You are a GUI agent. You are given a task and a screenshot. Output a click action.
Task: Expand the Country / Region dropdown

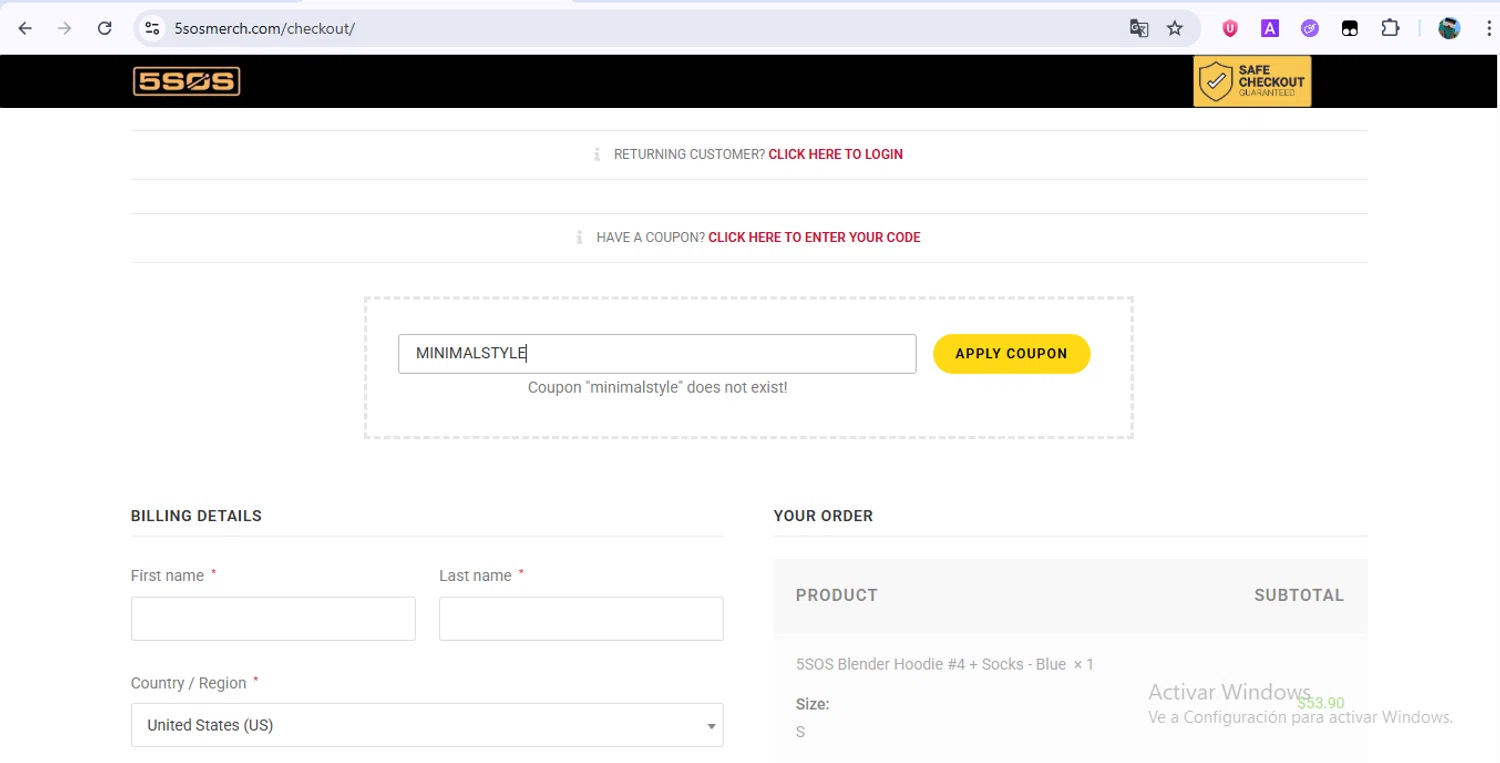pyautogui.click(x=427, y=725)
